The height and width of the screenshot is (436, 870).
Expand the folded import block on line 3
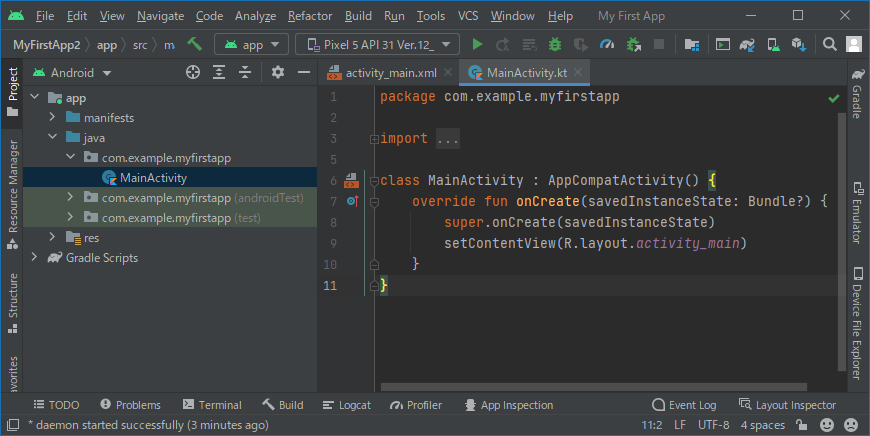click(375, 139)
